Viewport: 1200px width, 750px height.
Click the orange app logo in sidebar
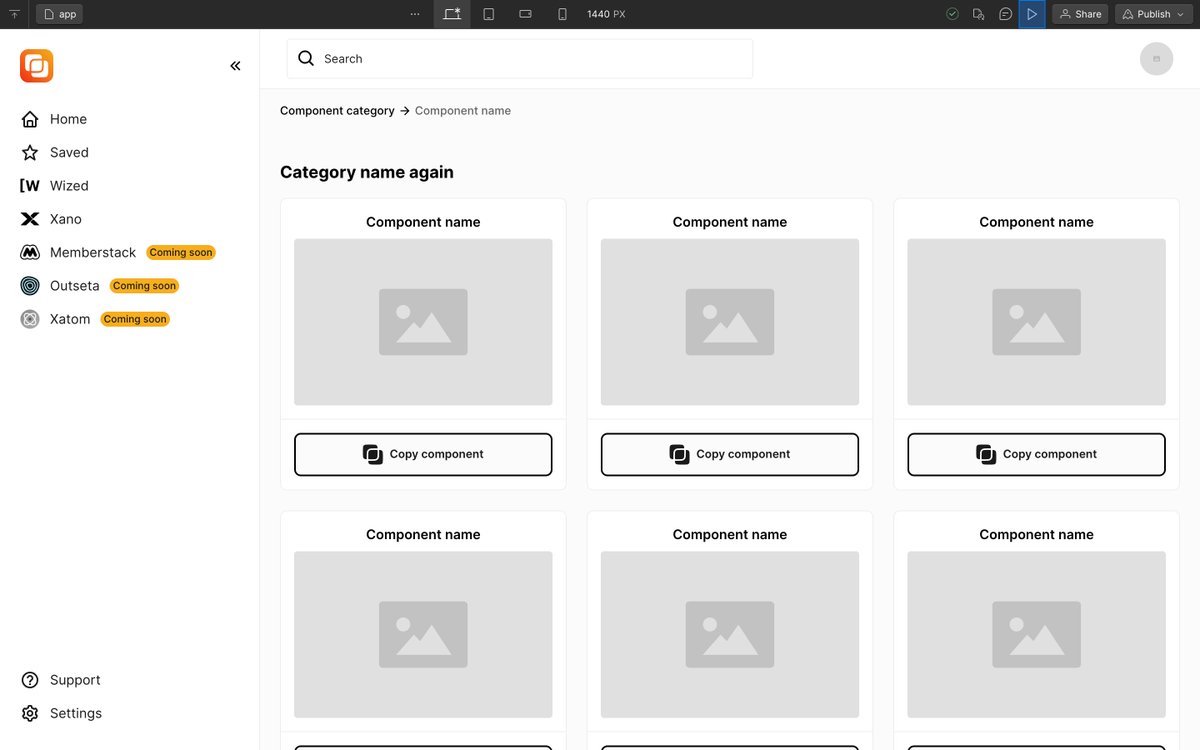[x=37, y=66]
